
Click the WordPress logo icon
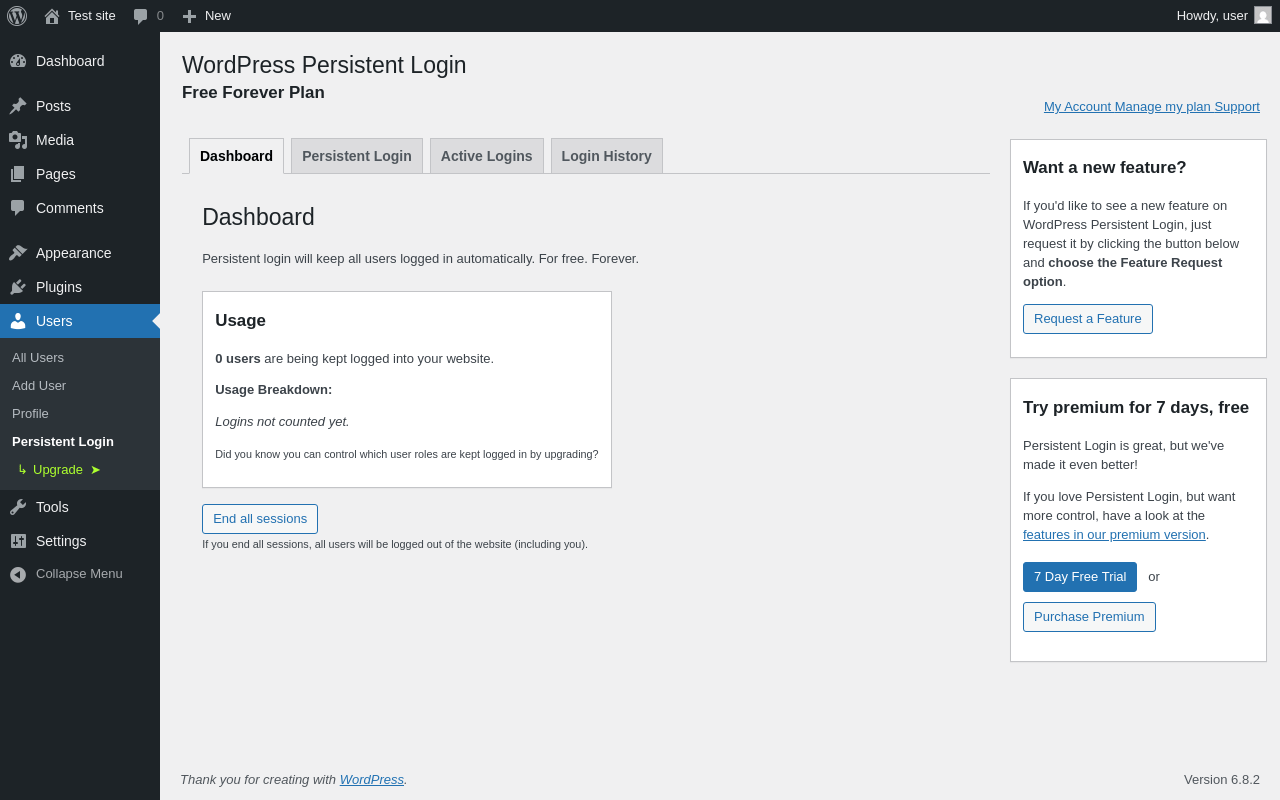pyautogui.click(x=17, y=16)
